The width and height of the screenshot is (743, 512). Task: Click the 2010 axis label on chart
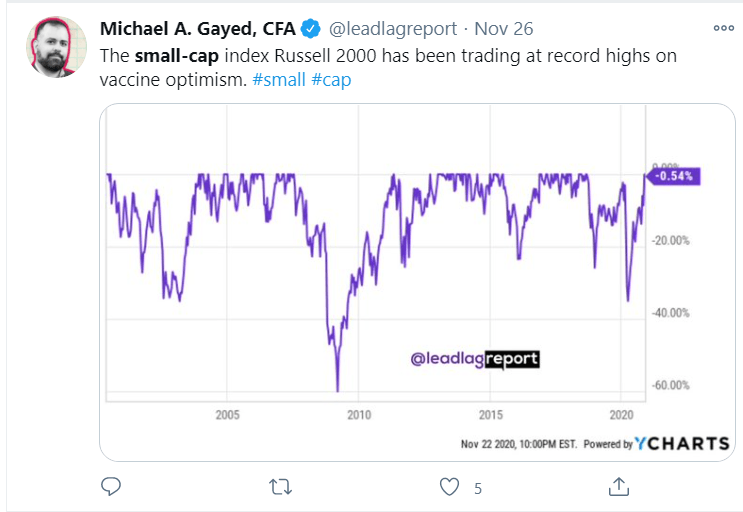tap(359, 415)
